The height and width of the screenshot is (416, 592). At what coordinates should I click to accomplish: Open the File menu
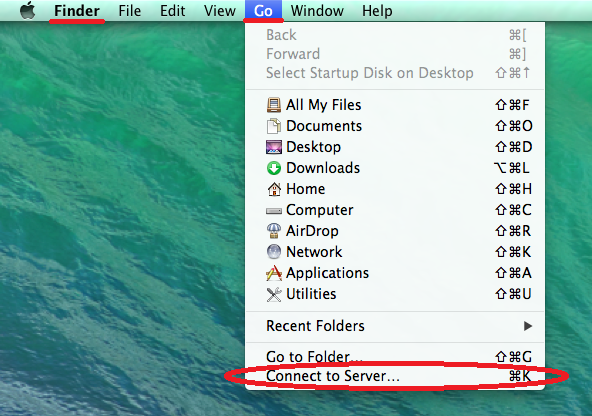[130, 11]
